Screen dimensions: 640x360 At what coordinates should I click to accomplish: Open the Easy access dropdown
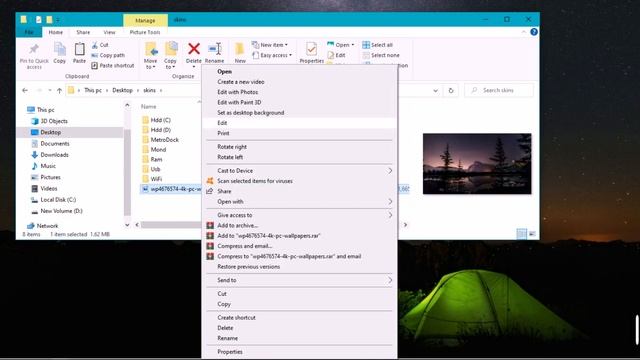pyautogui.click(x=272, y=55)
